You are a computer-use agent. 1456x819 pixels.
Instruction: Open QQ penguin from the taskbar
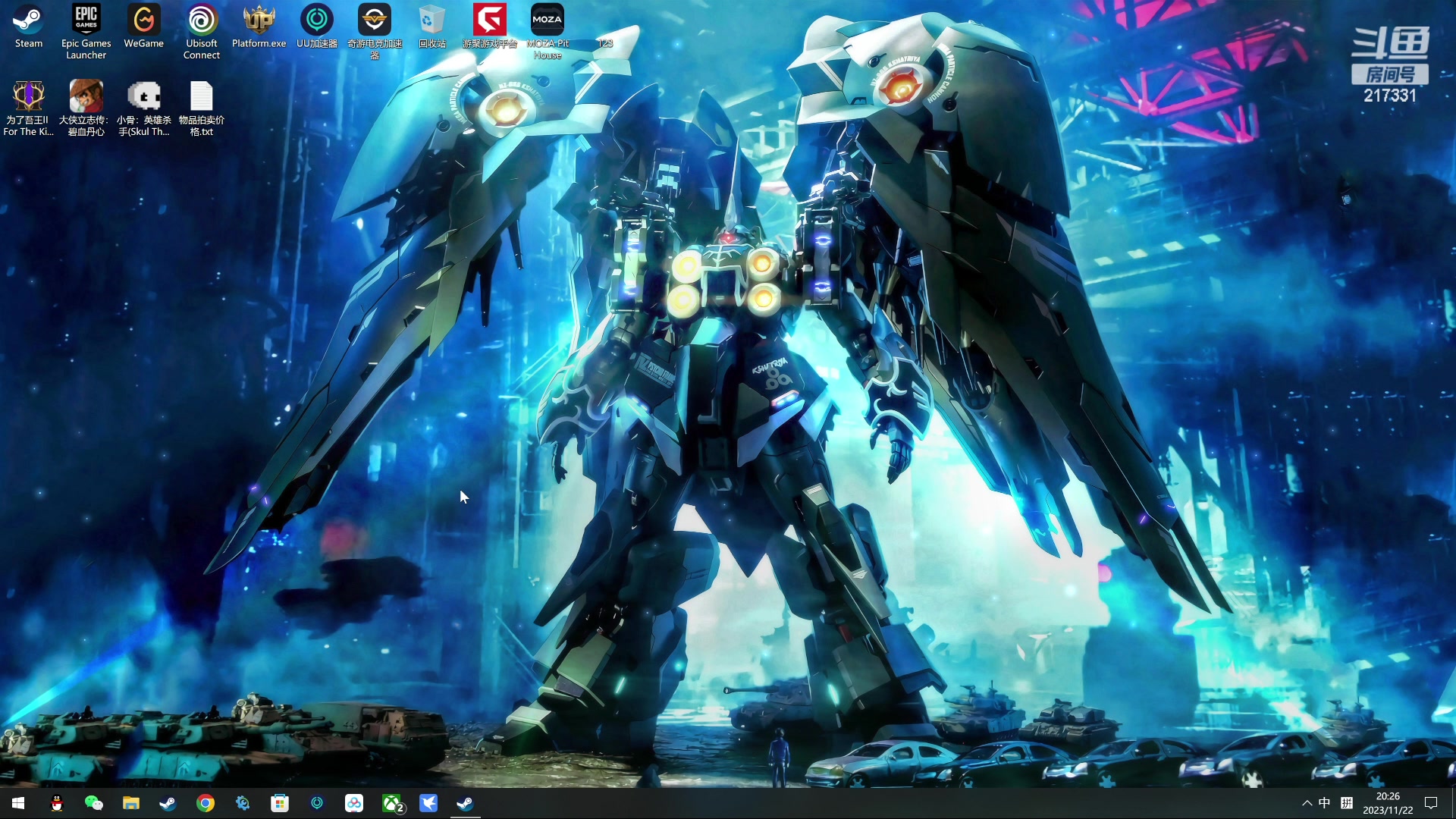click(x=57, y=803)
